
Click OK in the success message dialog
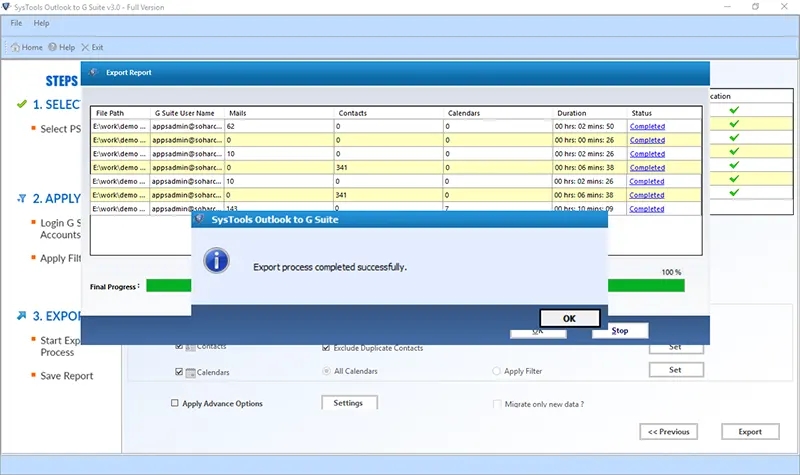coord(569,318)
